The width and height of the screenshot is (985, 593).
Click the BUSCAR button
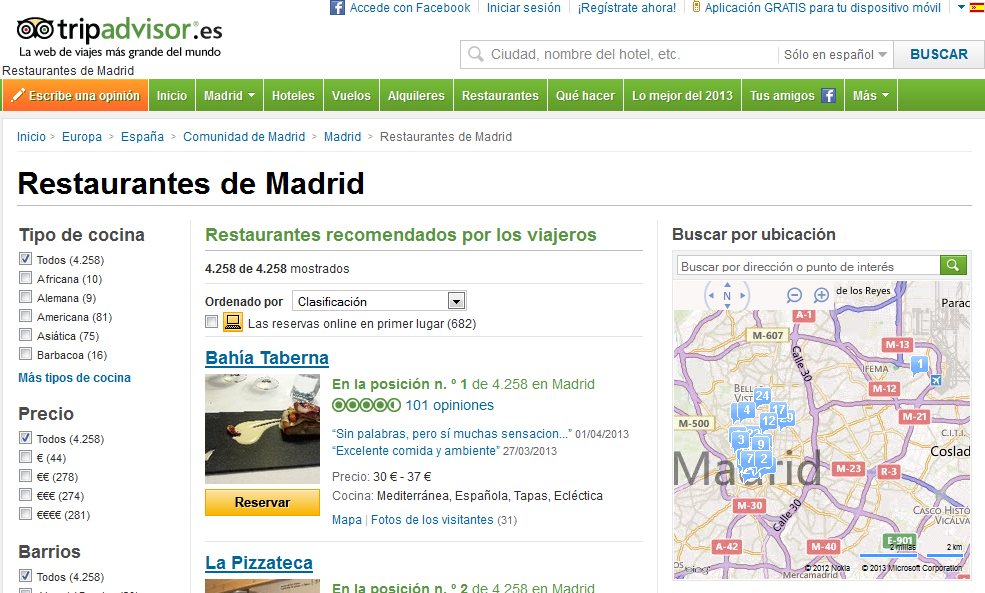click(939, 54)
